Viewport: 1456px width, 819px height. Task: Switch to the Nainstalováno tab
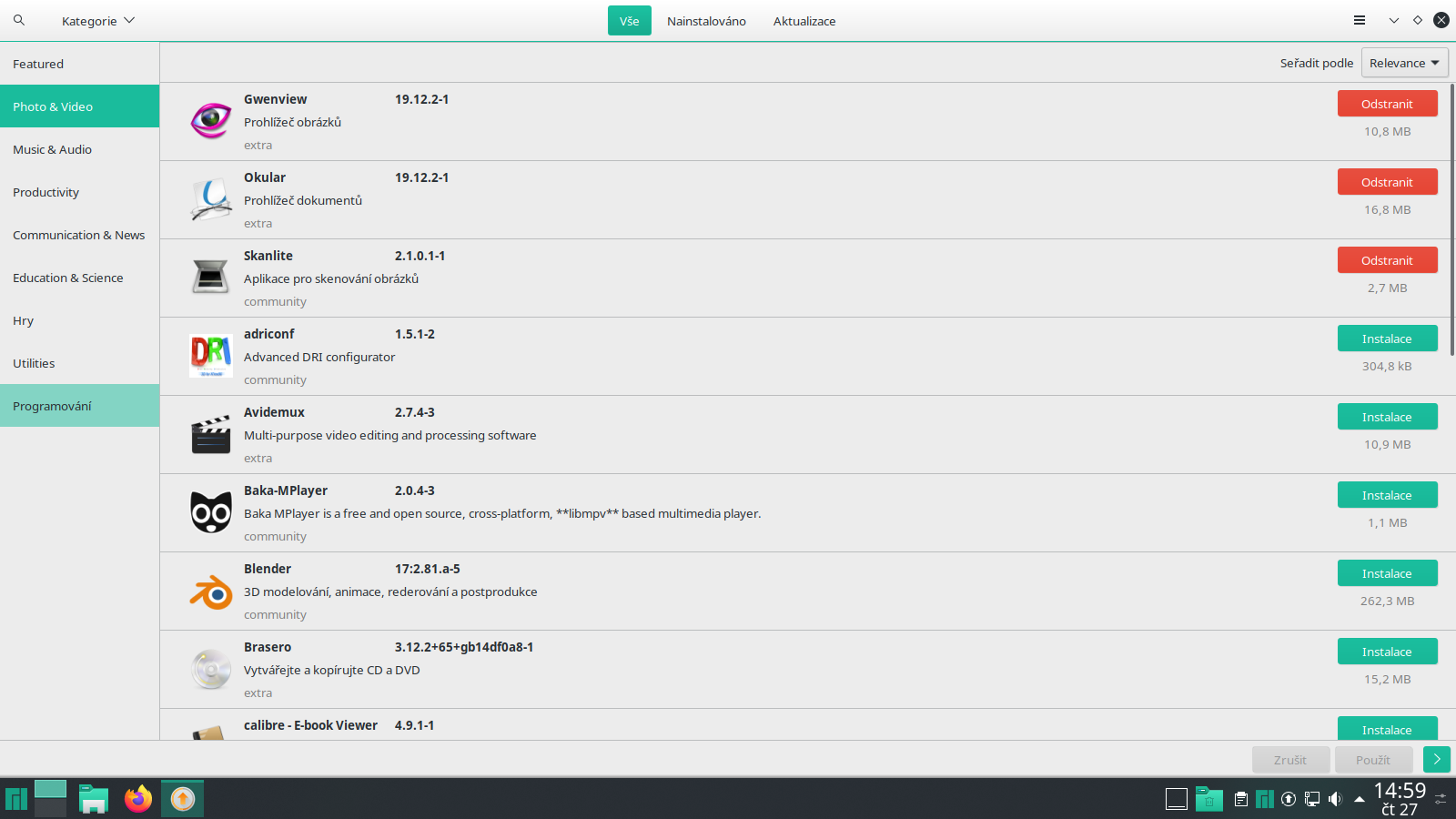tap(706, 20)
